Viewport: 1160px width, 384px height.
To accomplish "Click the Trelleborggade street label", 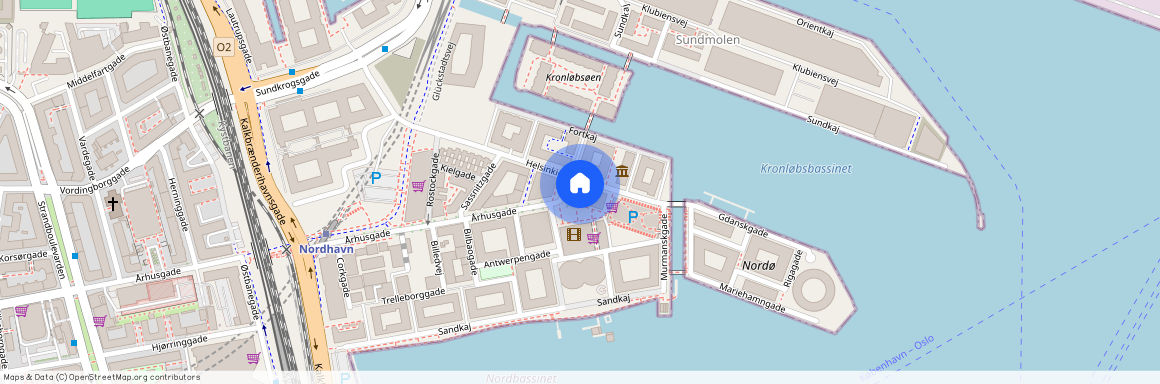I will (x=414, y=297).
